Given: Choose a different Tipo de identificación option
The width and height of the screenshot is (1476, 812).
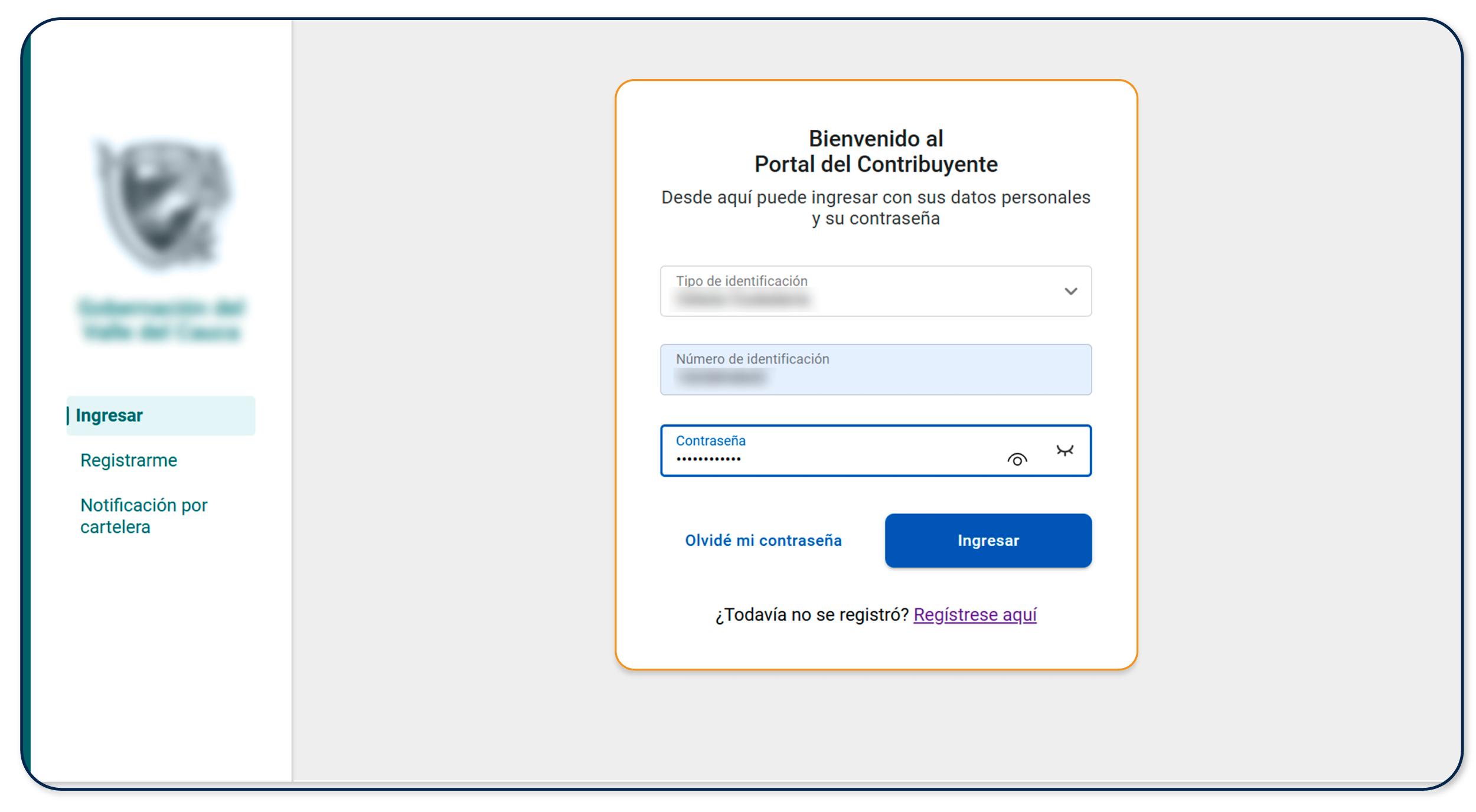Looking at the screenshot, I should (876, 291).
